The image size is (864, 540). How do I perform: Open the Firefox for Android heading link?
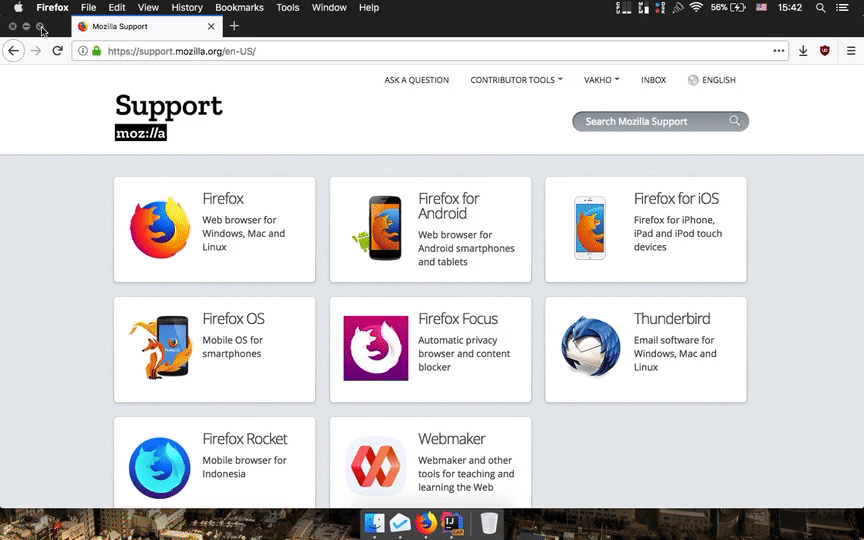tap(449, 206)
